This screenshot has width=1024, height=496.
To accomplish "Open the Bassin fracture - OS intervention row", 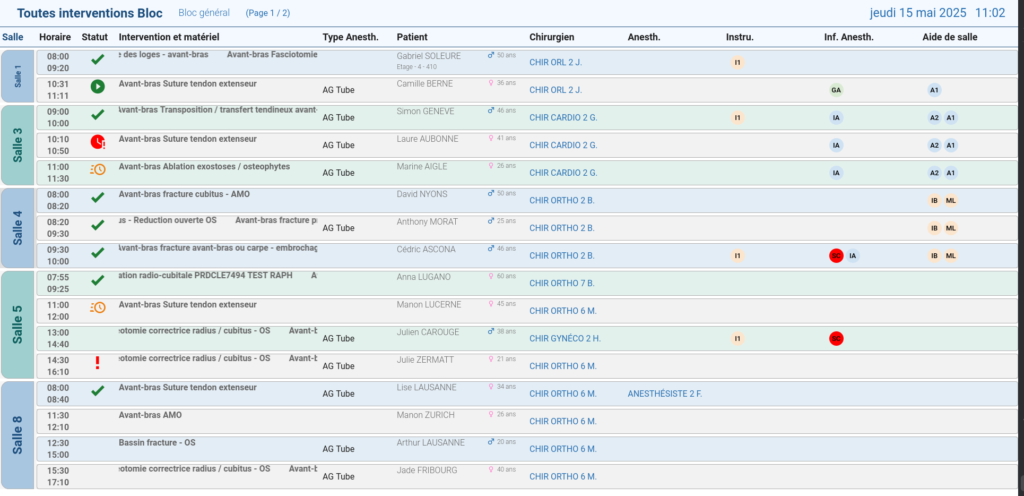I will click(157, 442).
